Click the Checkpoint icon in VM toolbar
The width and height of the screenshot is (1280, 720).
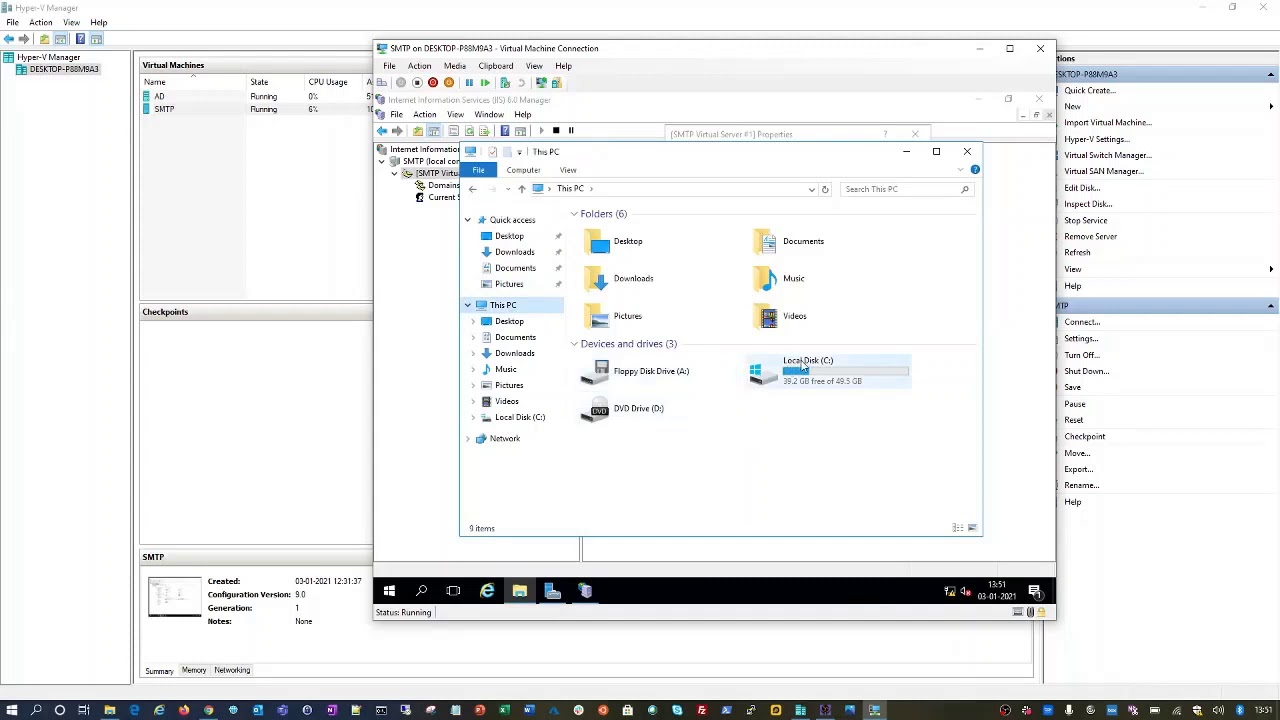click(x=505, y=83)
